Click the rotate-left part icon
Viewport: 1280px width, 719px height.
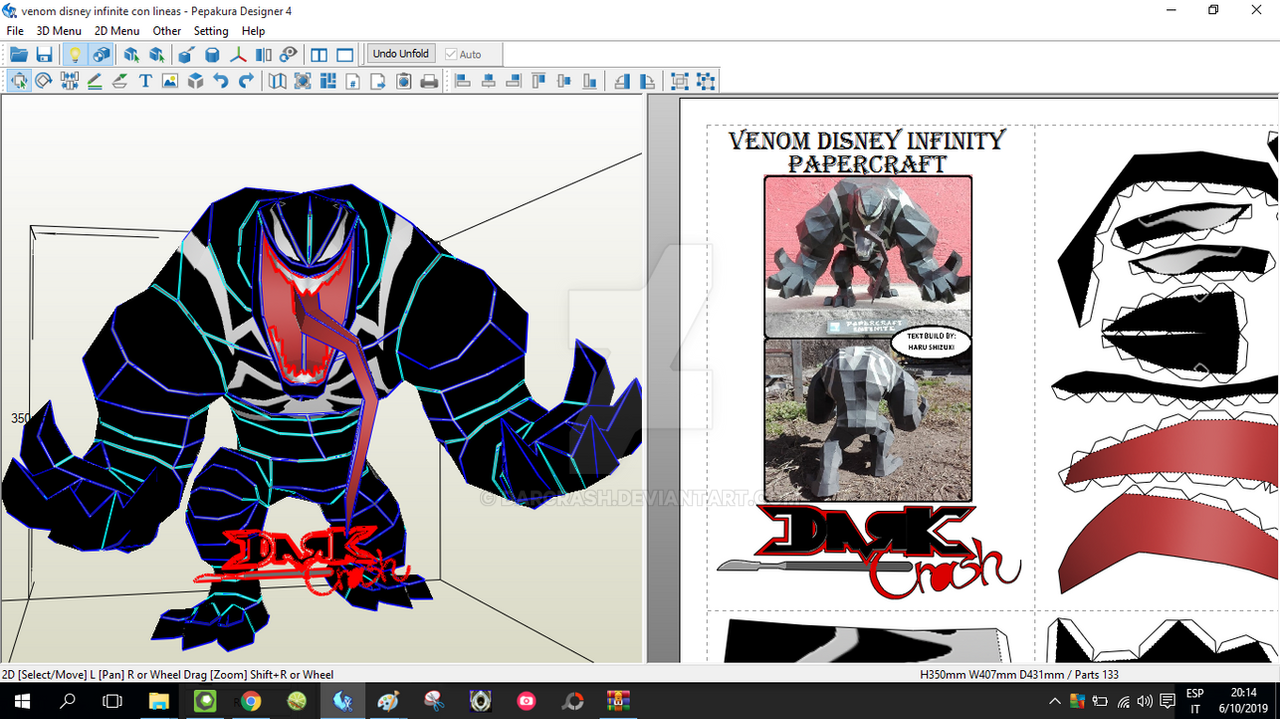[x=622, y=81]
